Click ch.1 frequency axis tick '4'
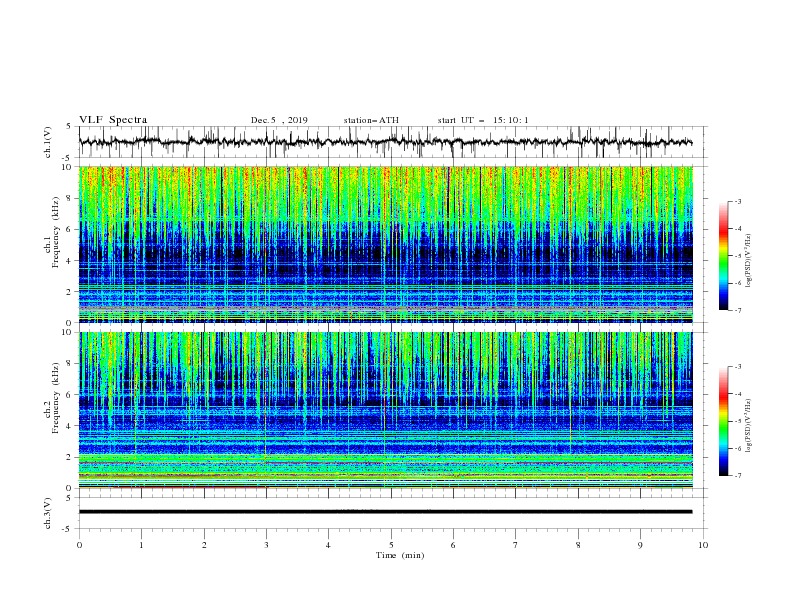Viewport: 792px width, 612px height. [x=71, y=261]
